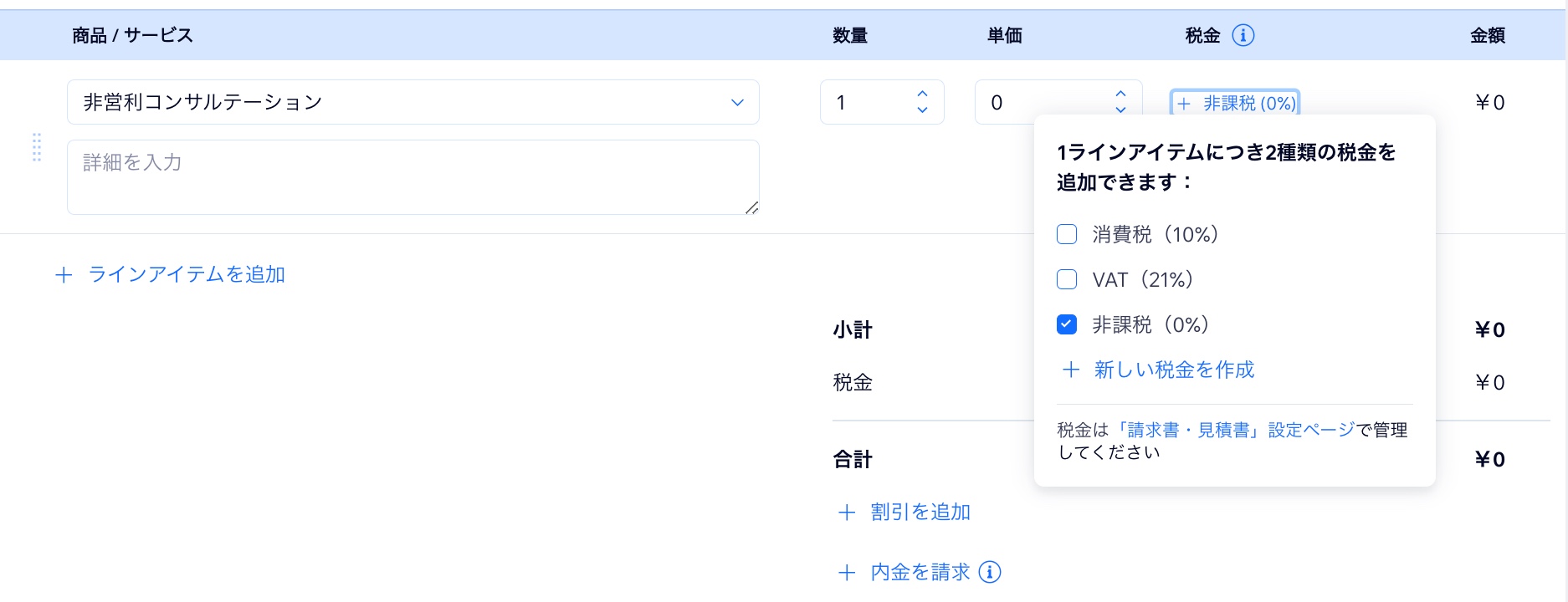Click the 小計 label

pos(853,329)
